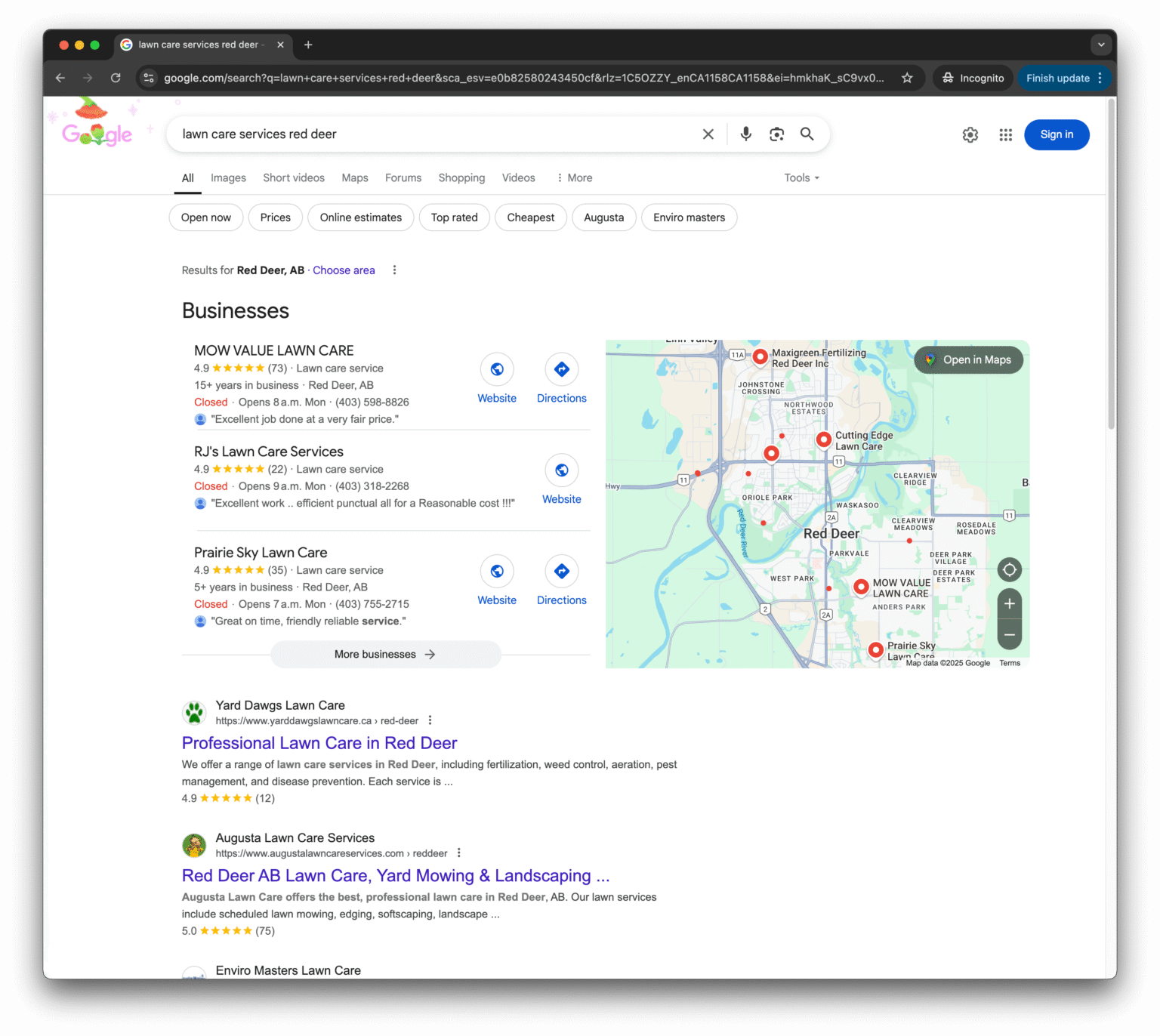Screen dimensions: 1160x1036
Task: Expand the More search categories menu
Action: point(574,178)
